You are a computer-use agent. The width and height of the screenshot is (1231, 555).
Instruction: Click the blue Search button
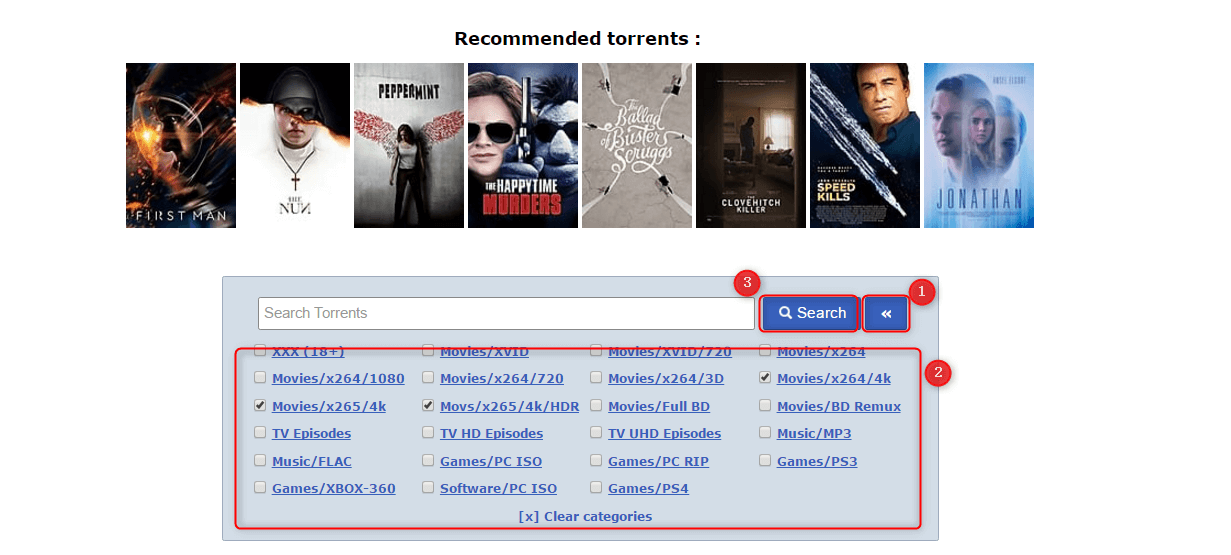(x=811, y=313)
